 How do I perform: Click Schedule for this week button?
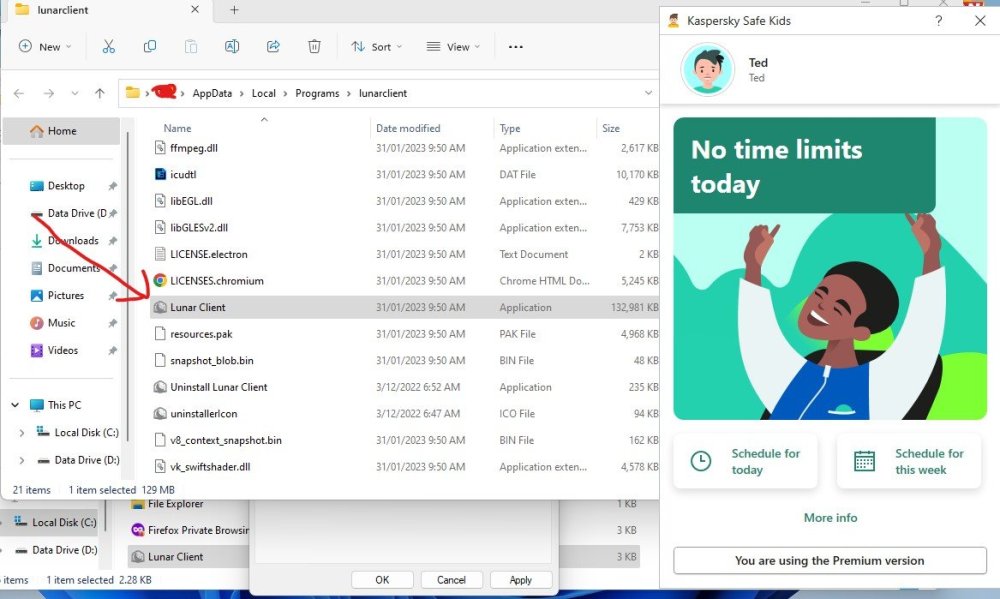[909, 461]
